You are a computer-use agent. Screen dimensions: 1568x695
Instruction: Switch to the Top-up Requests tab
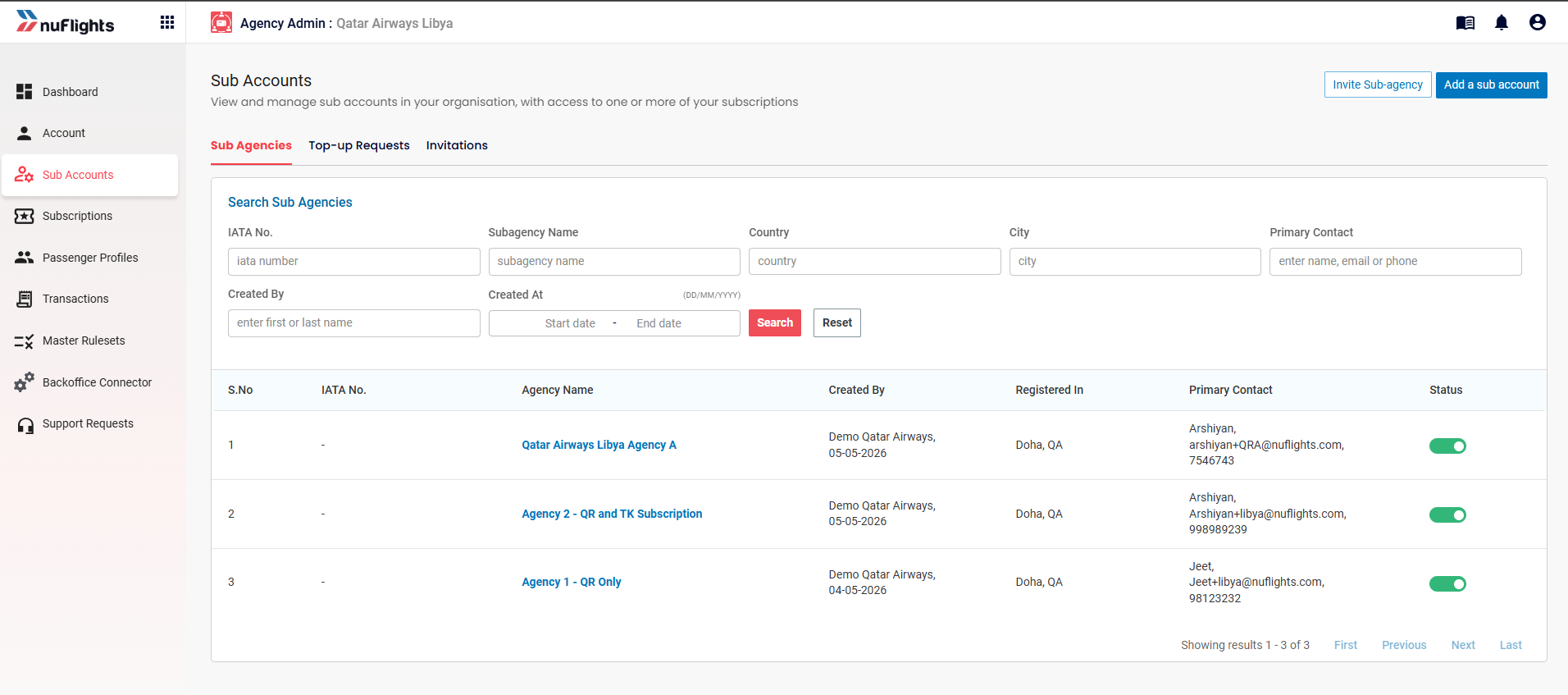[x=359, y=145]
